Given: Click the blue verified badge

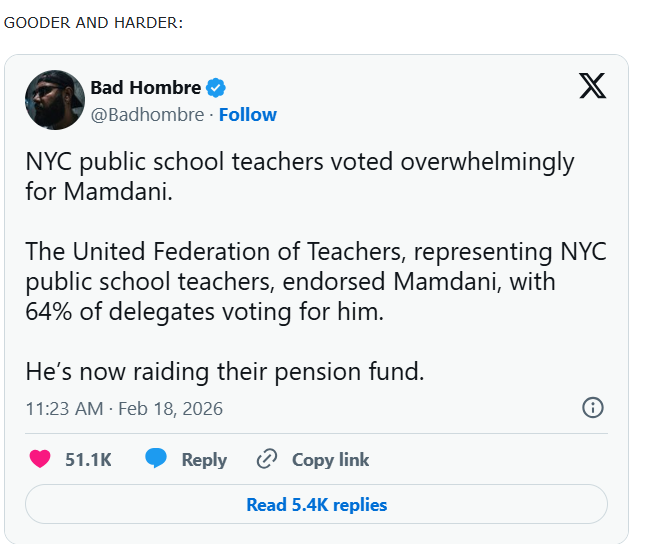Looking at the screenshot, I should (216, 88).
